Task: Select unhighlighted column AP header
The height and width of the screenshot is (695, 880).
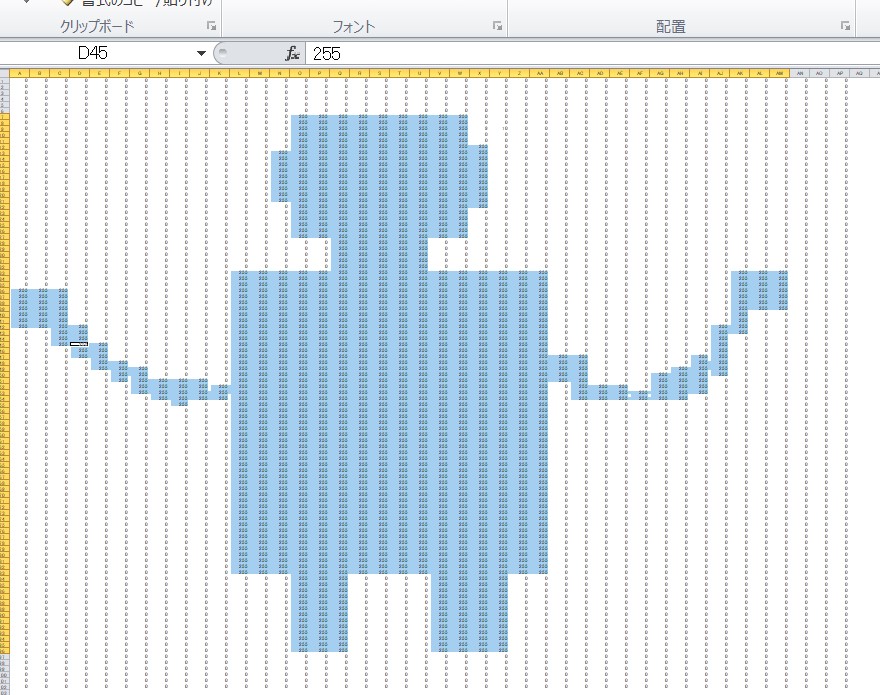Action: point(840,73)
